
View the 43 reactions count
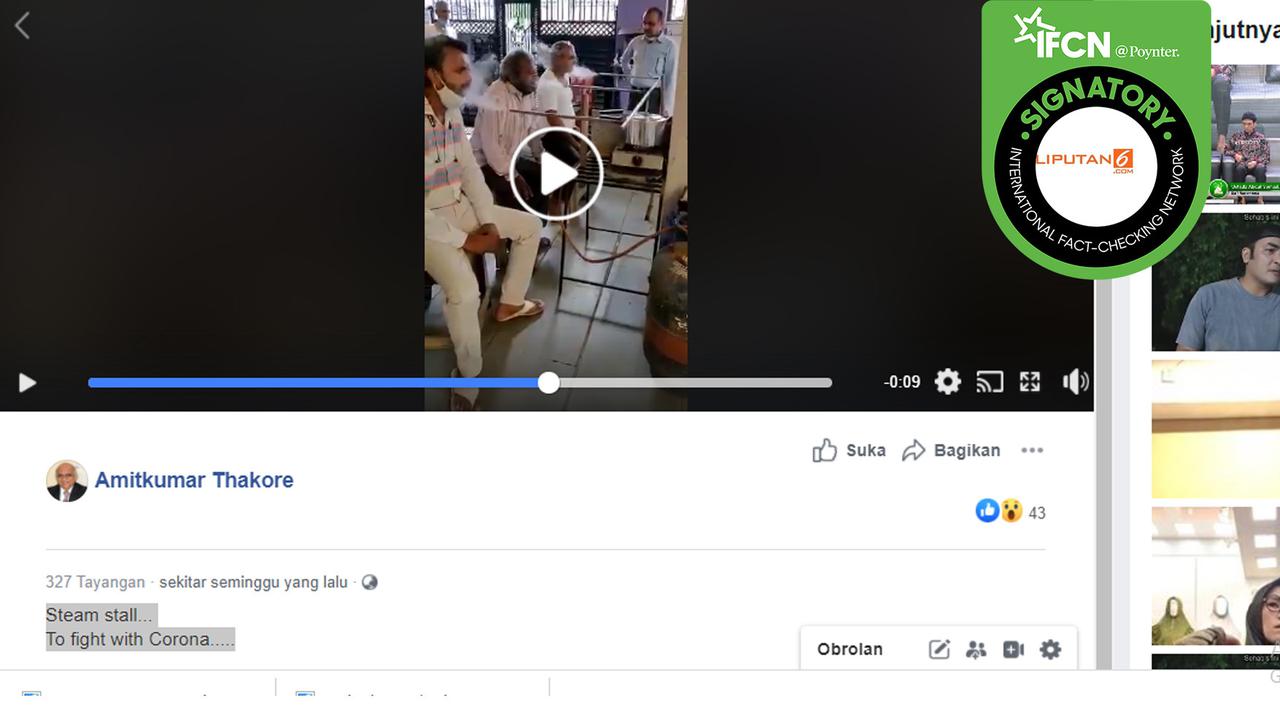[x=1037, y=513]
